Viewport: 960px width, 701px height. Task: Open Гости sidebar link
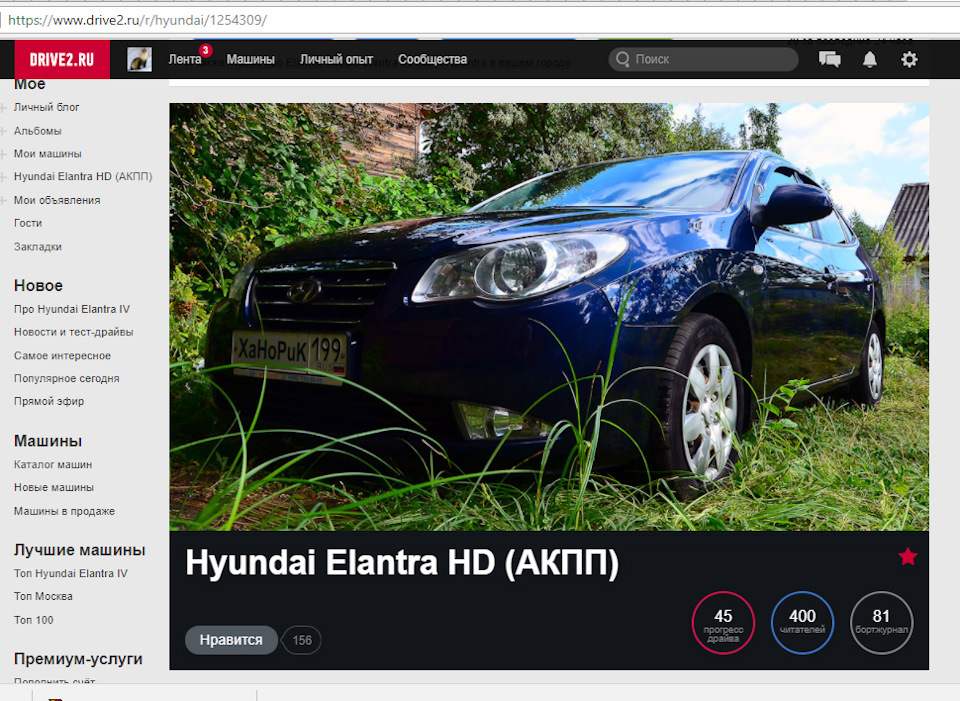(x=28, y=223)
